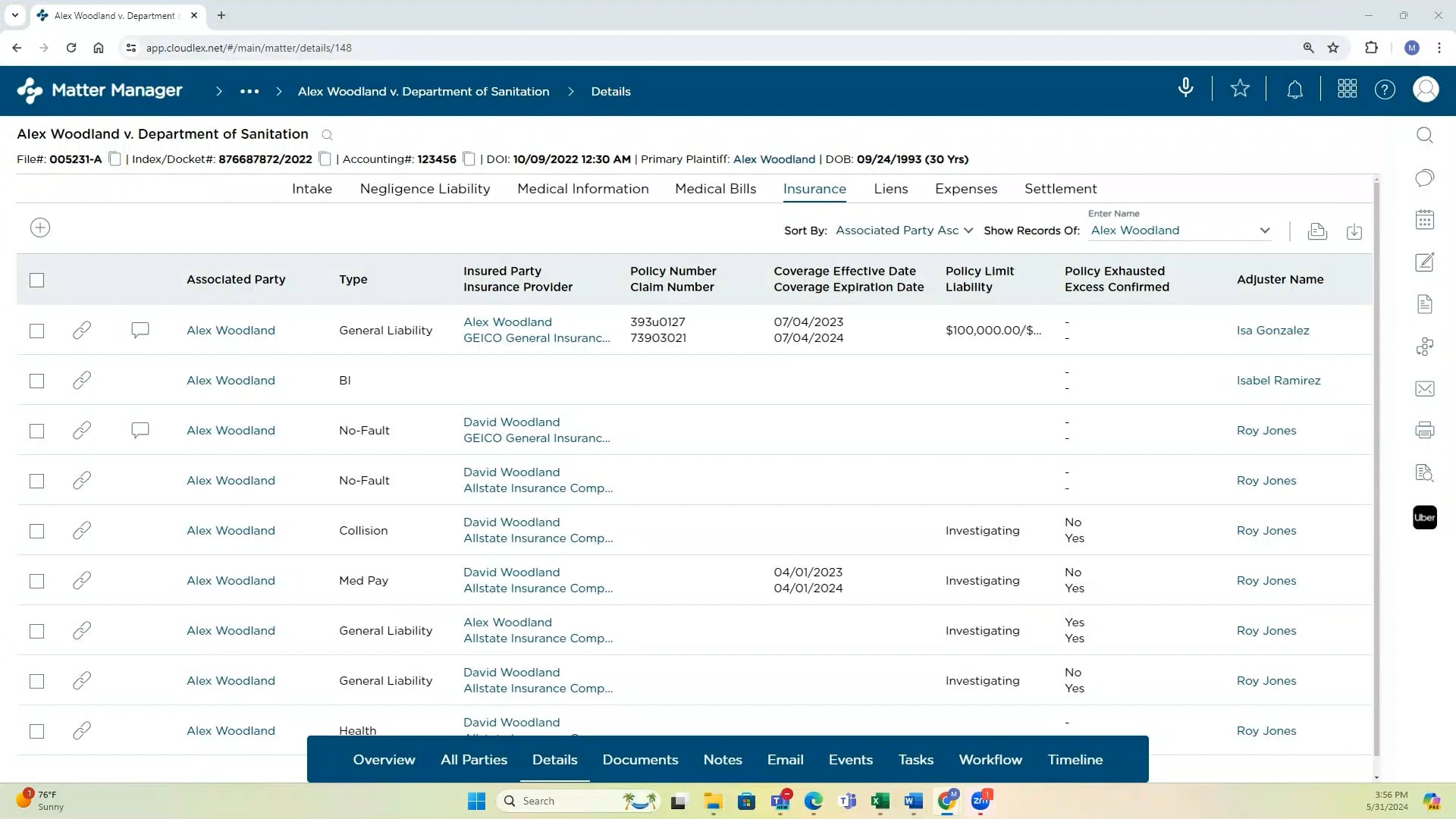Viewport: 1456px width, 819px height.
Task: Open the notifications bell icon
Action: pos(1294,90)
